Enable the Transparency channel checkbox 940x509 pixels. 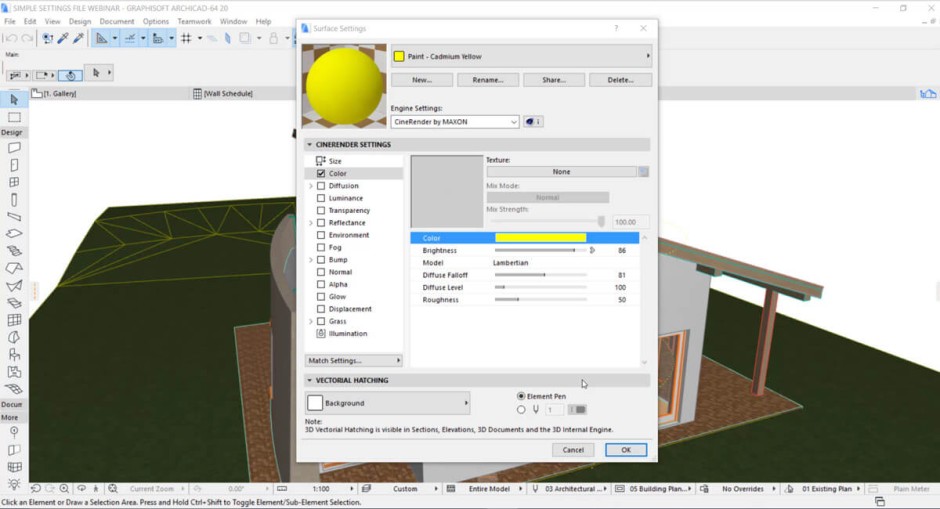click(x=321, y=210)
